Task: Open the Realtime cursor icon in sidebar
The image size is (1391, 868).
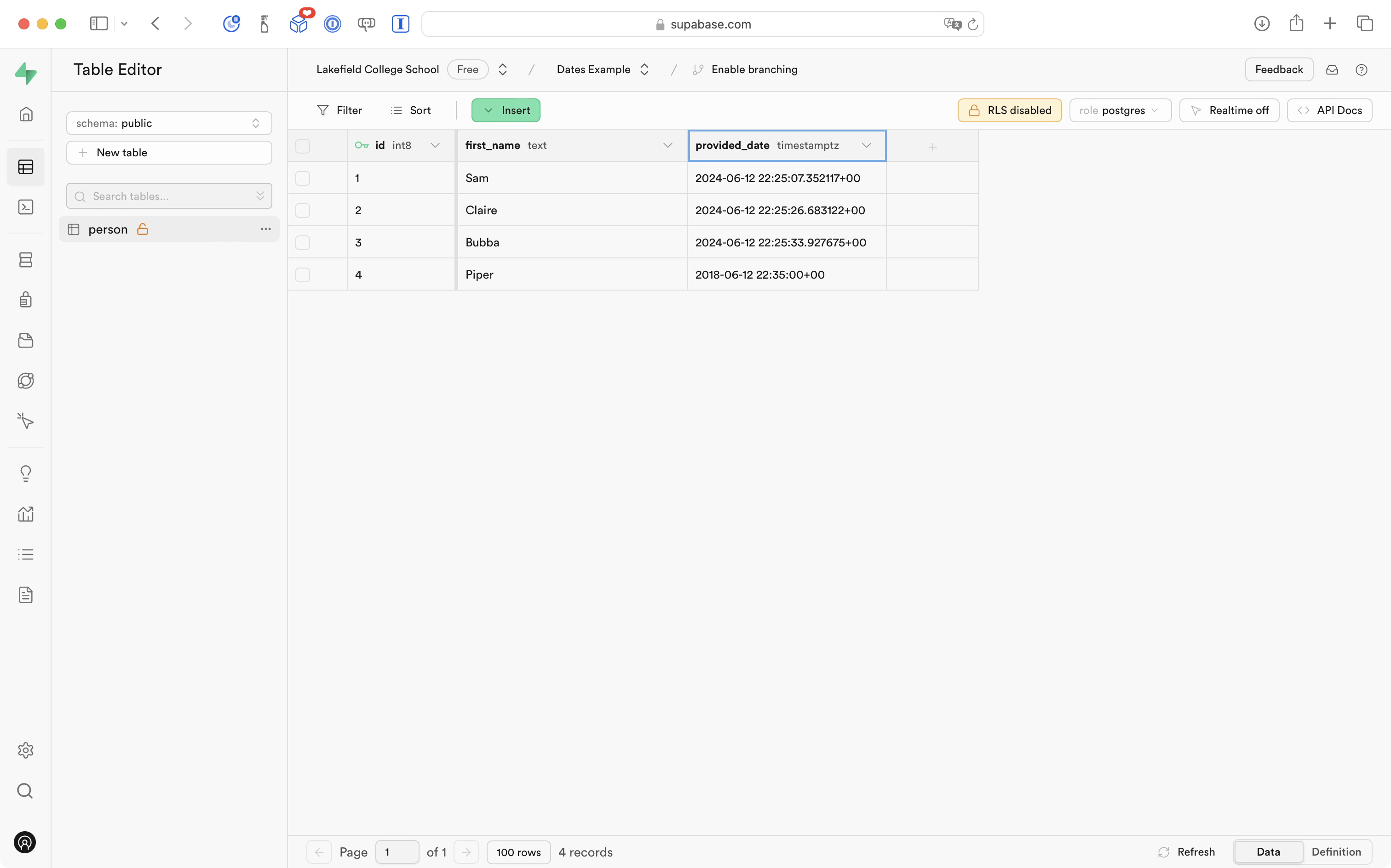Action: (x=26, y=421)
